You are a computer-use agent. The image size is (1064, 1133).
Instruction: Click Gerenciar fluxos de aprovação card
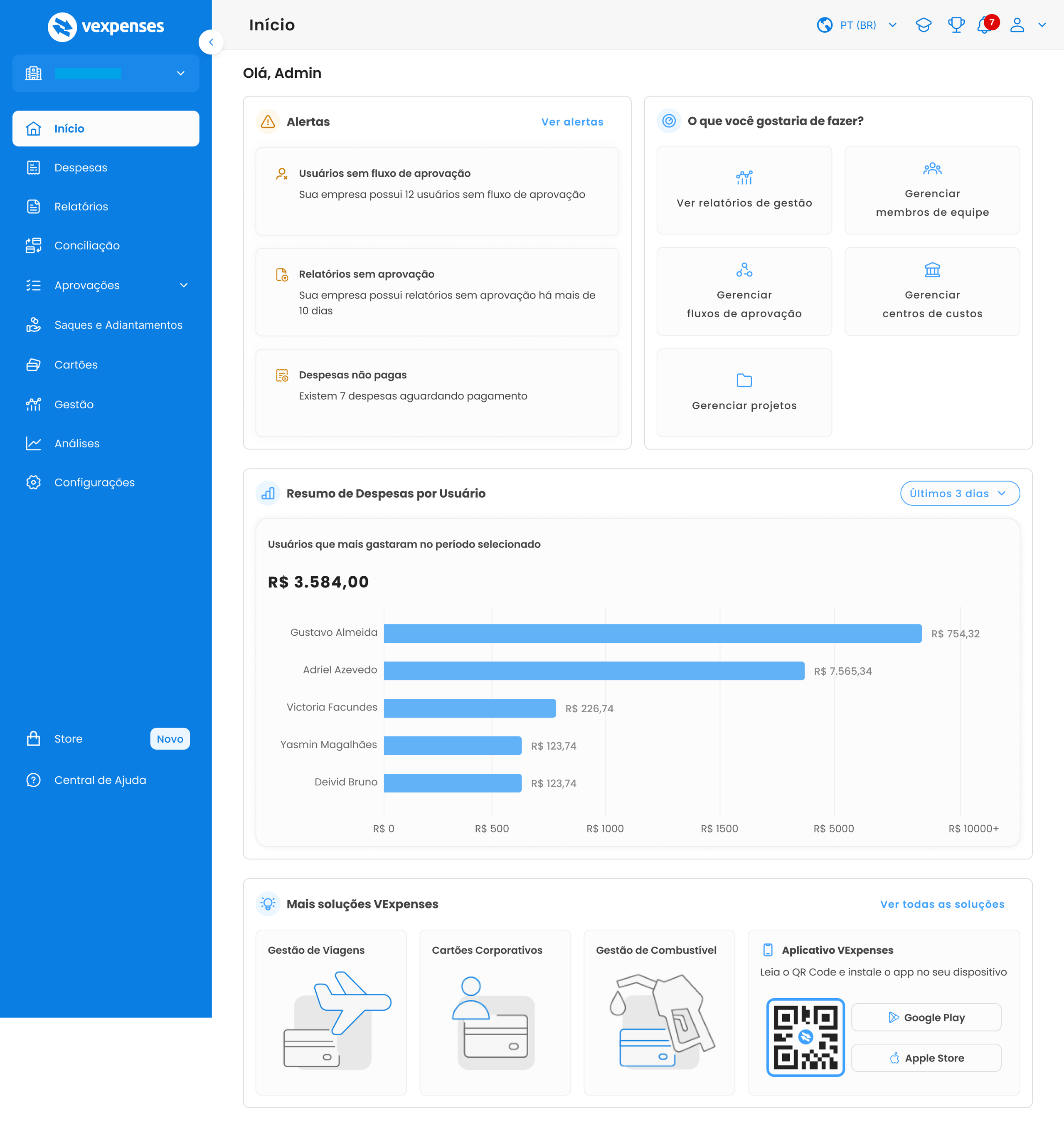(x=744, y=291)
